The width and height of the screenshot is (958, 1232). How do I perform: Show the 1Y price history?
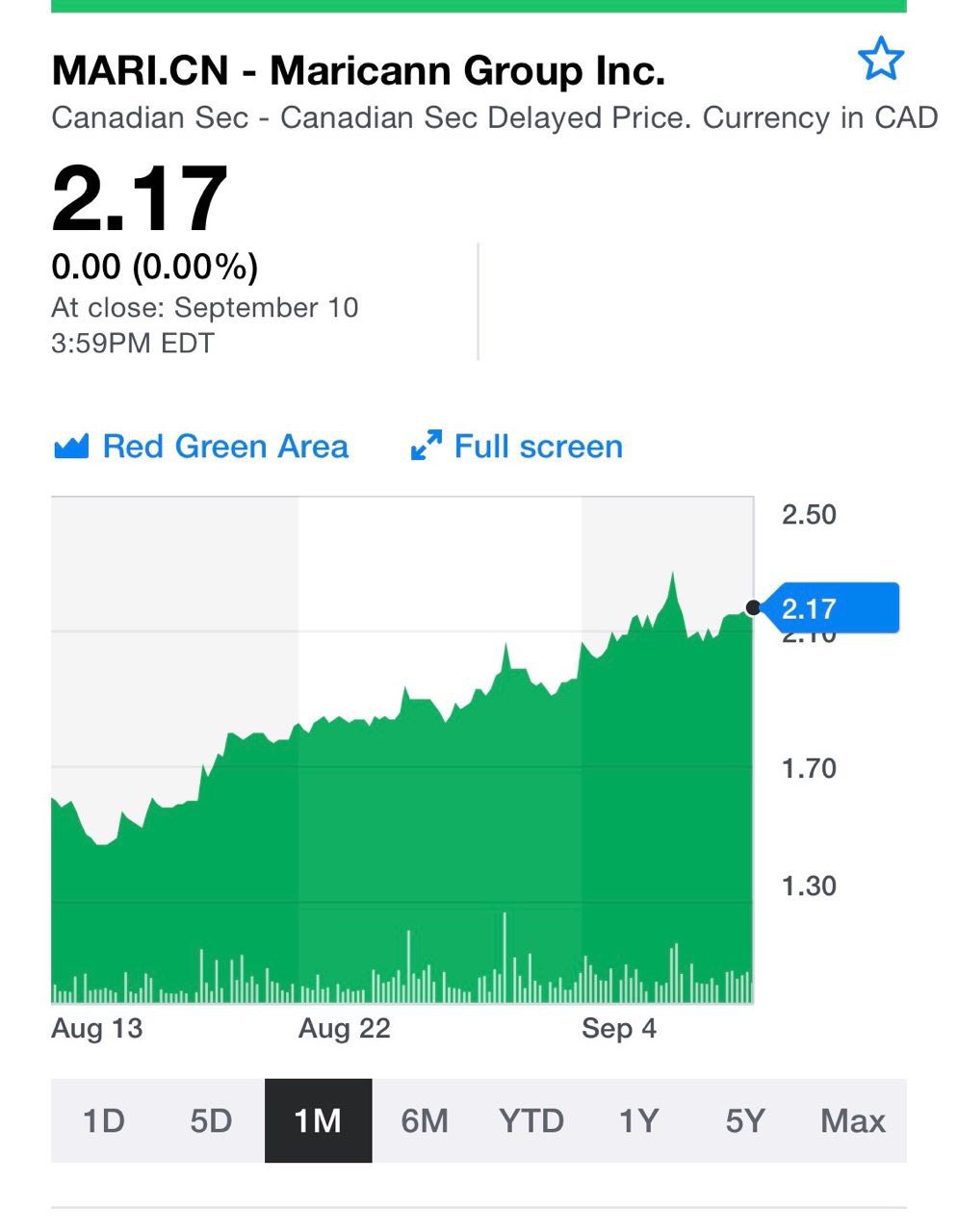point(638,1120)
